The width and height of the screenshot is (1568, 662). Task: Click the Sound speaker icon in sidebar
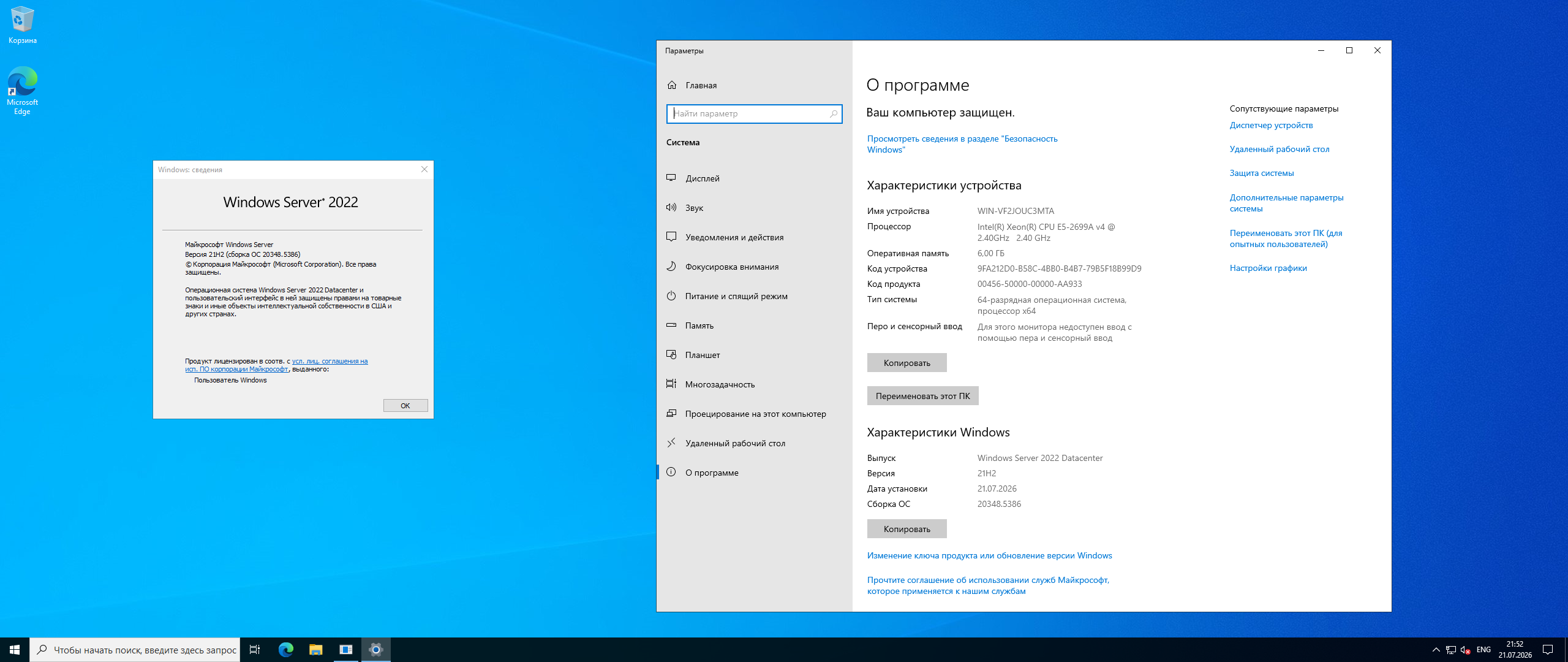[671, 208]
